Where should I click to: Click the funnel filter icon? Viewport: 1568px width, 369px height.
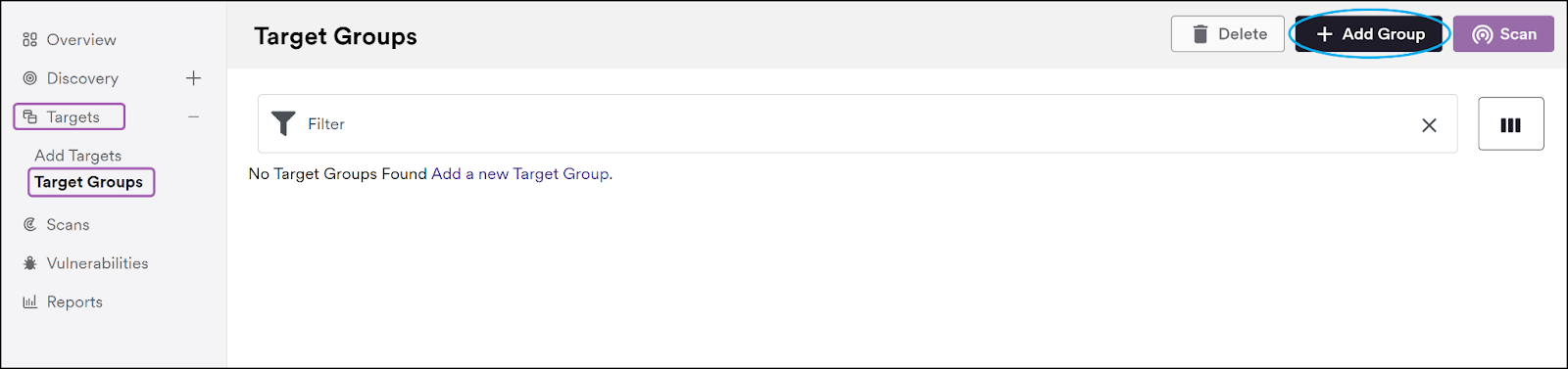[283, 123]
